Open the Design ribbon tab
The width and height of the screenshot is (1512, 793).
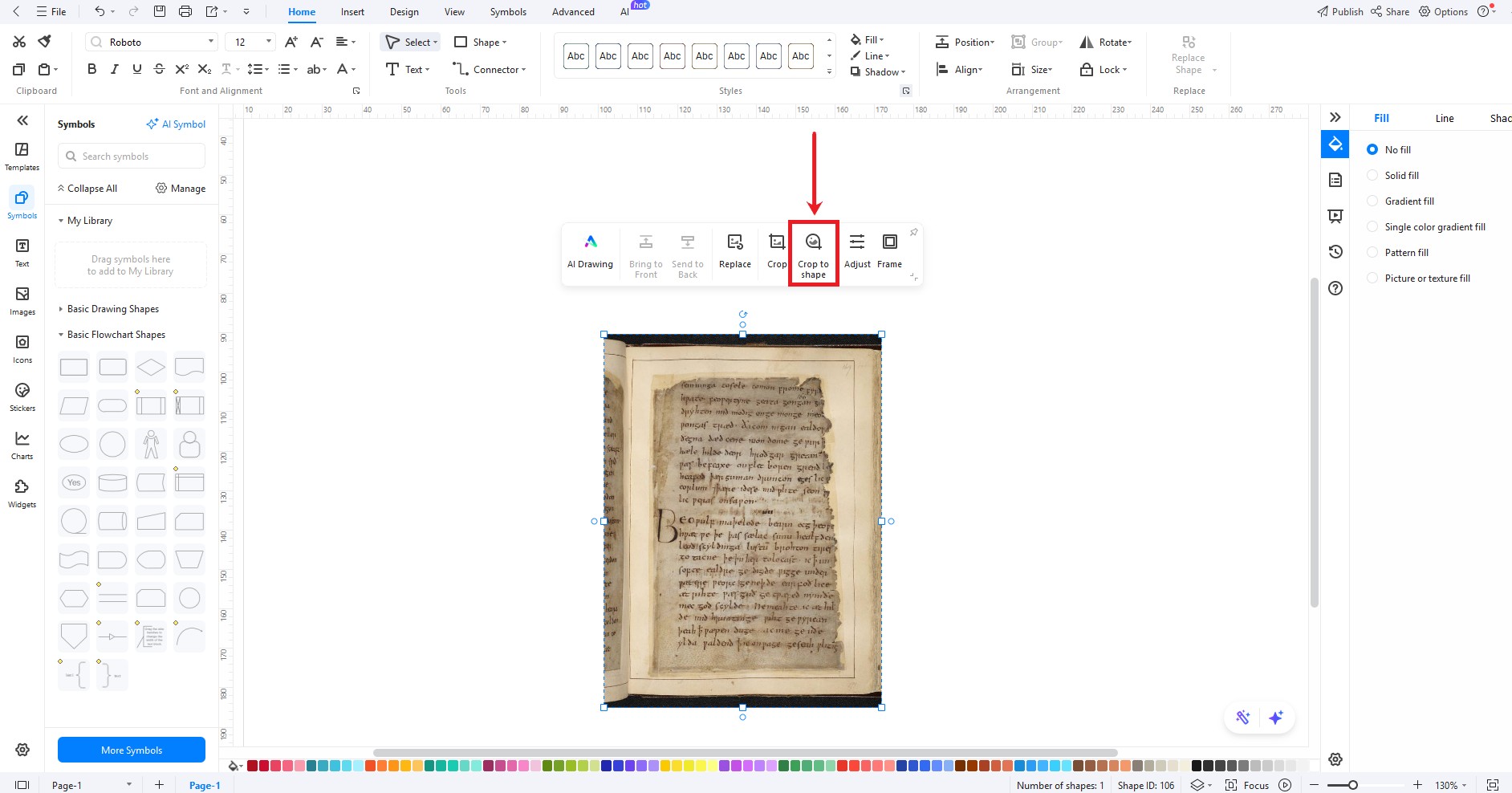pyautogui.click(x=404, y=11)
